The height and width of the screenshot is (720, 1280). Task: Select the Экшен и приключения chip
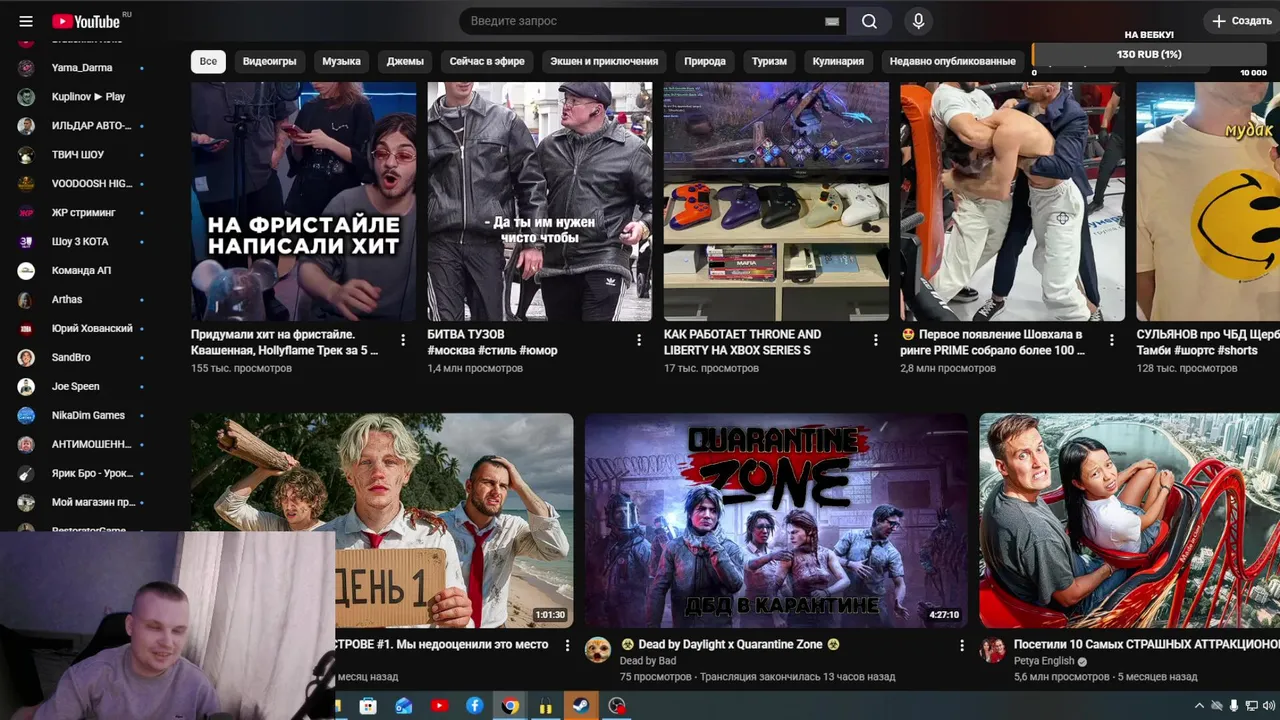(x=604, y=61)
